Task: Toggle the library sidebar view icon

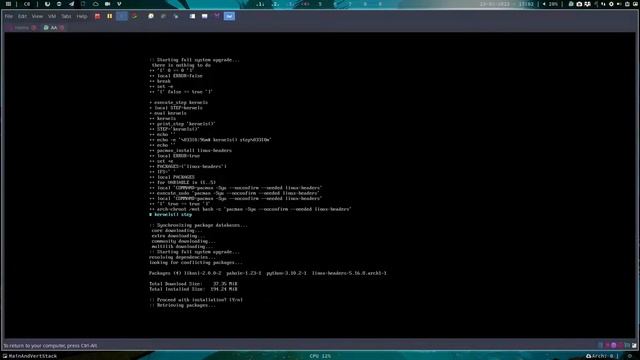Action: coord(192,16)
